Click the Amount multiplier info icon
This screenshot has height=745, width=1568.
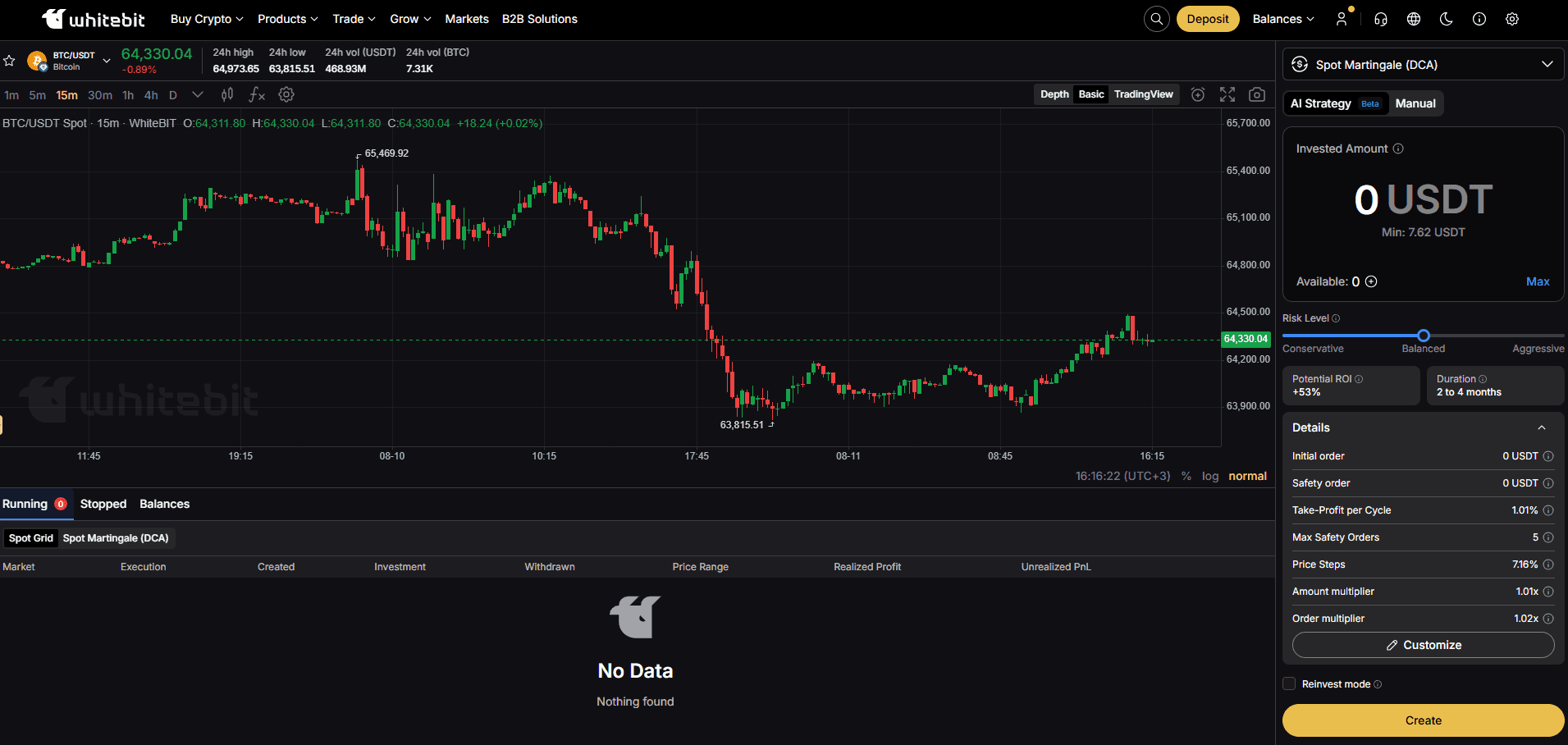[x=1548, y=592]
